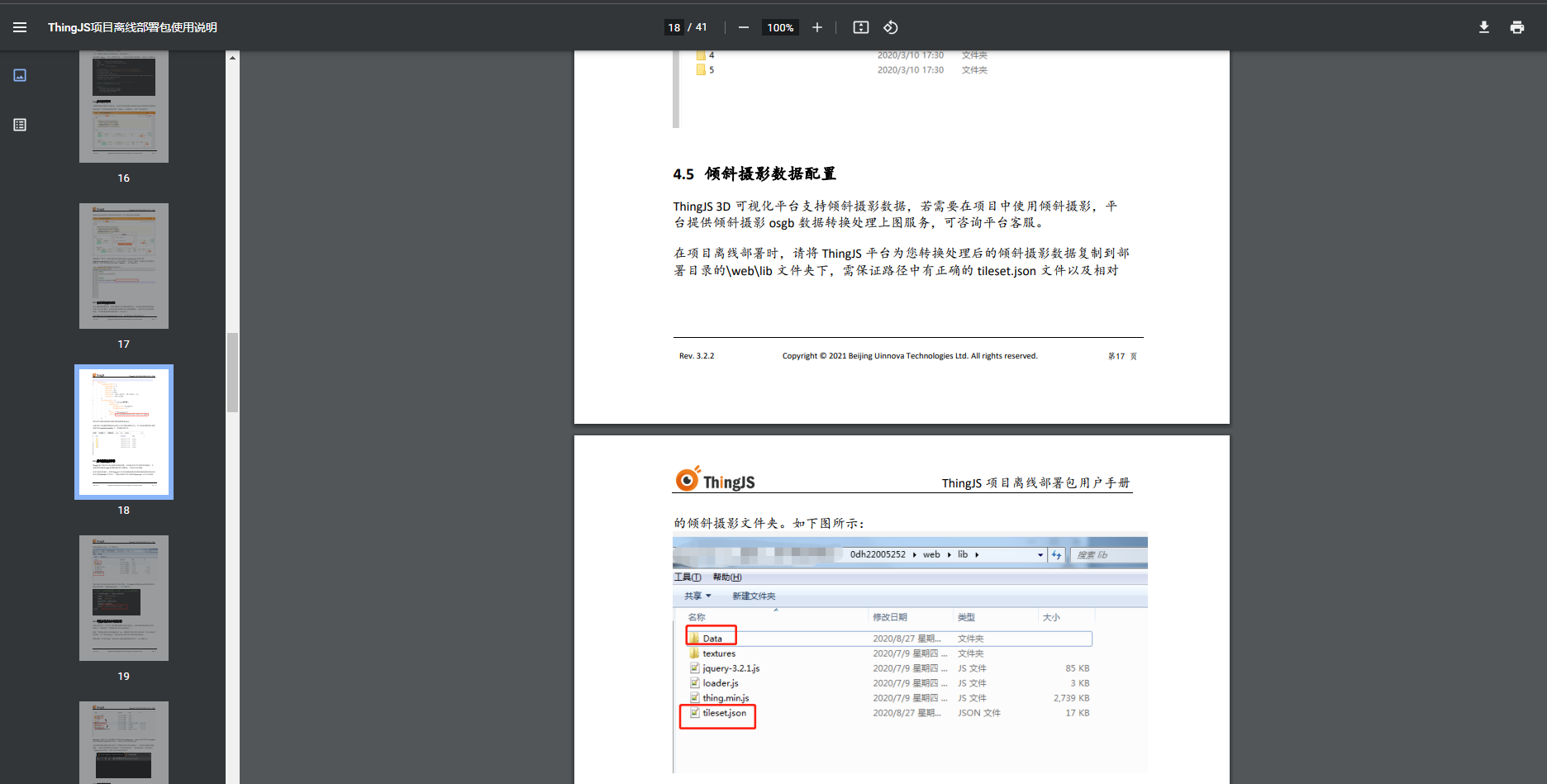The image size is (1547, 784).
Task: Click 新建文件夹 in embedded explorer toolbar
Action: pyautogui.click(x=754, y=596)
